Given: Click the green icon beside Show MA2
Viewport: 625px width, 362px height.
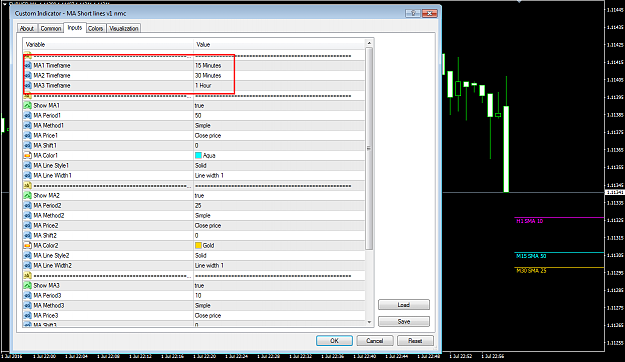Looking at the screenshot, I should pyautogui.click(x=28, y=196).
